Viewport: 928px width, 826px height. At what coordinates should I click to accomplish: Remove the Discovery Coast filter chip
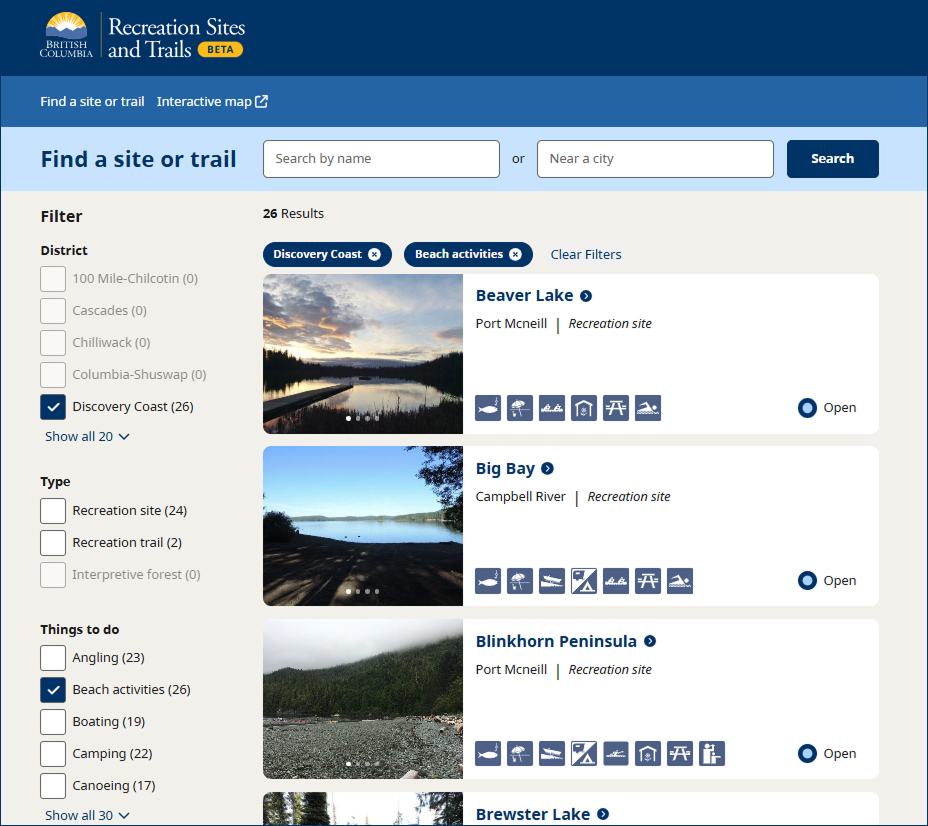pyautogui.click(x=374, y=254)
